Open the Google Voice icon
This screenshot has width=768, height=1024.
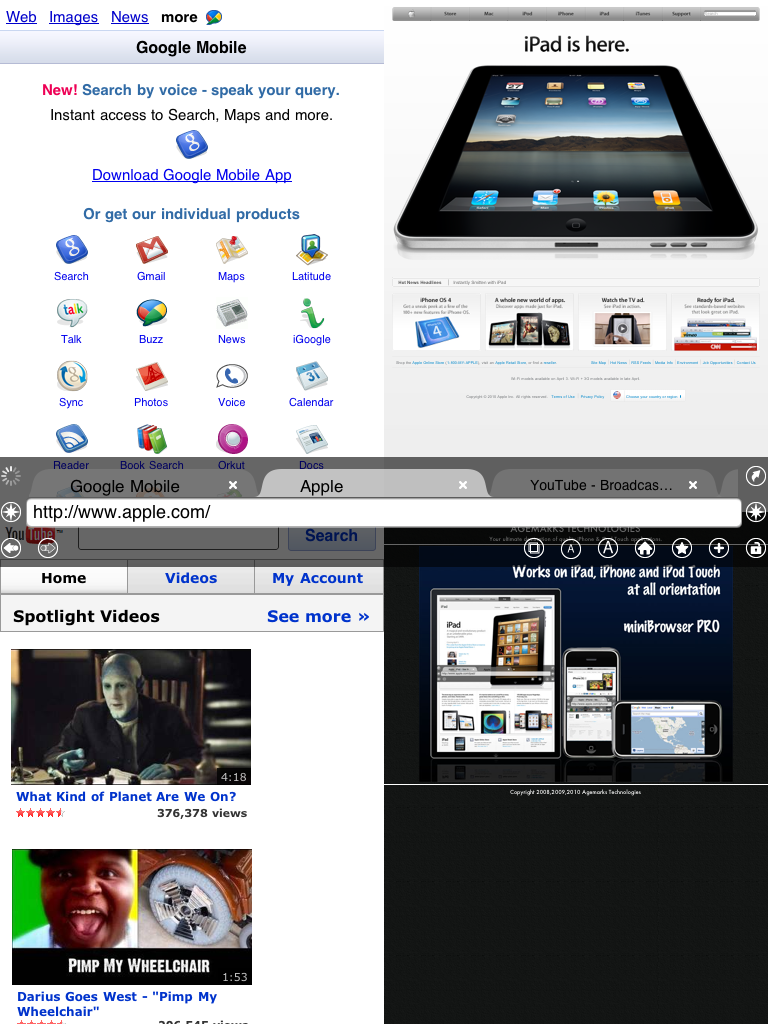coord(232,376)
